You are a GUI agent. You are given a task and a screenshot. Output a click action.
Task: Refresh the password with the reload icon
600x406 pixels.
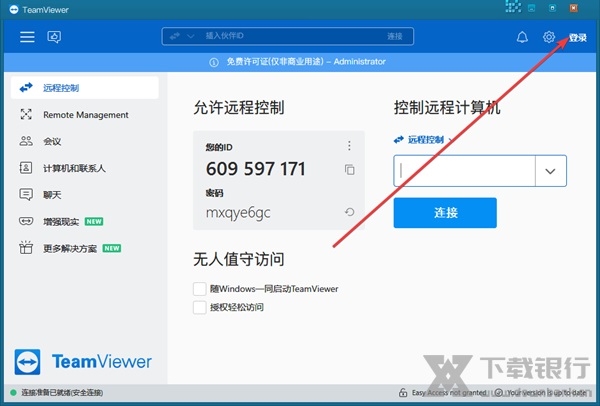coord(349,212)
